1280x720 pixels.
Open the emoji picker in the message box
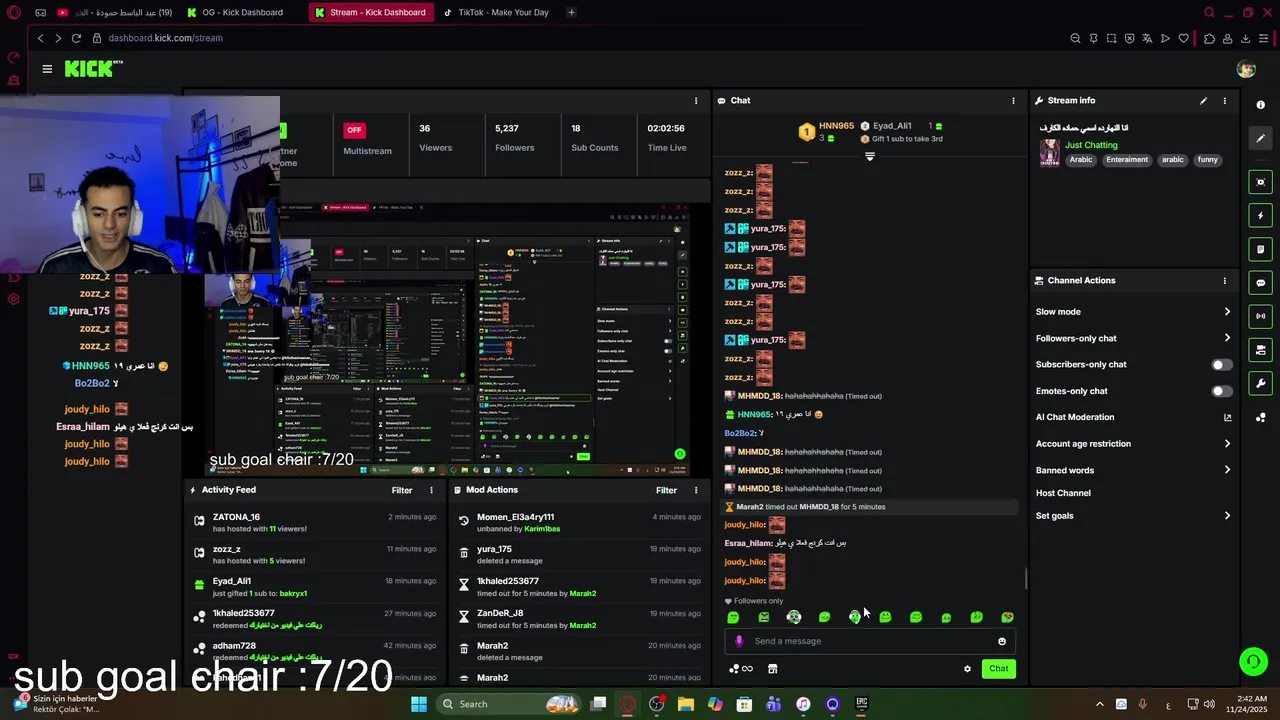click(x=1001, y=642)
